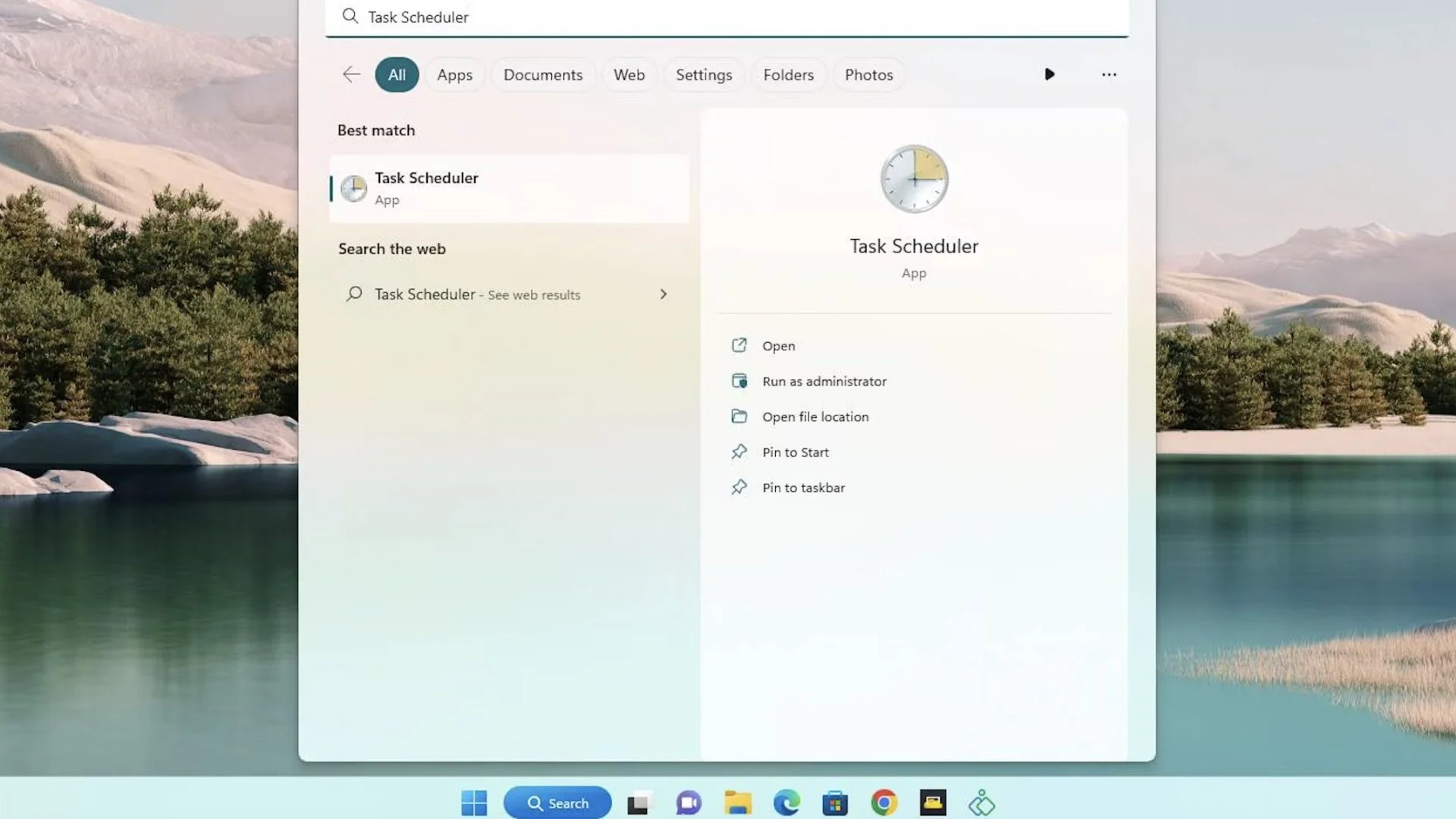Screen dimensions: 1456x819
Task: Open Microsoft Store from taskbar
Action: click(835, 802)
